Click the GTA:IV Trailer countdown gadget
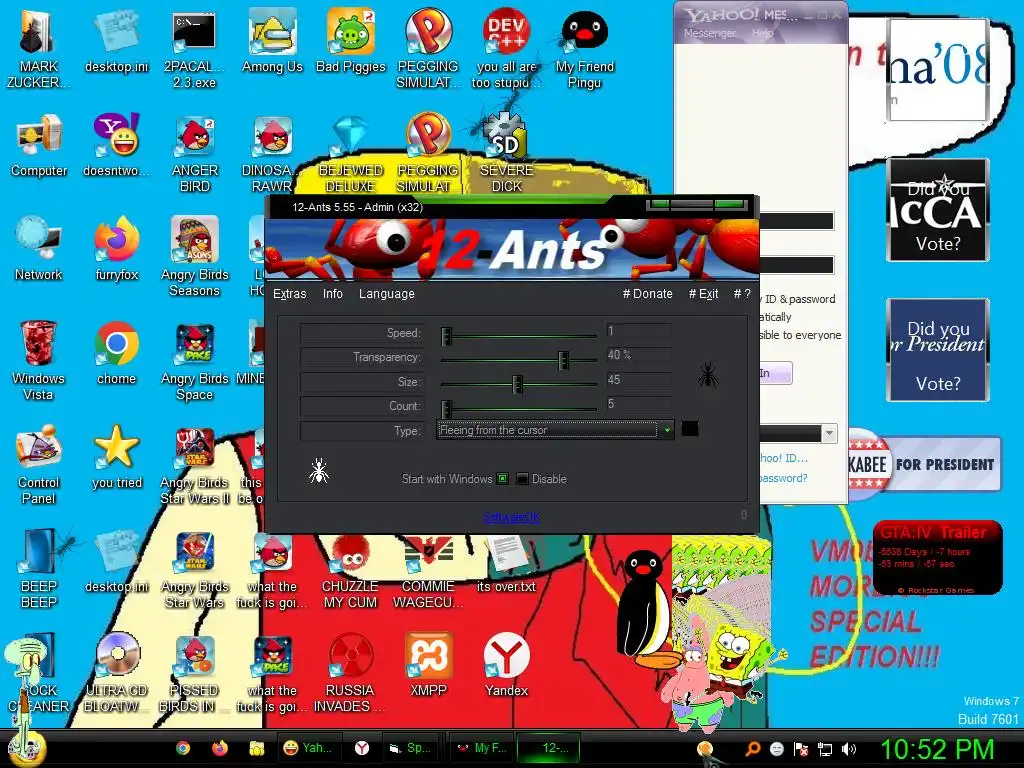Image resolution: width=1024 pixels, height=768 pixels. pyautogui.click(x=938, y=558)
